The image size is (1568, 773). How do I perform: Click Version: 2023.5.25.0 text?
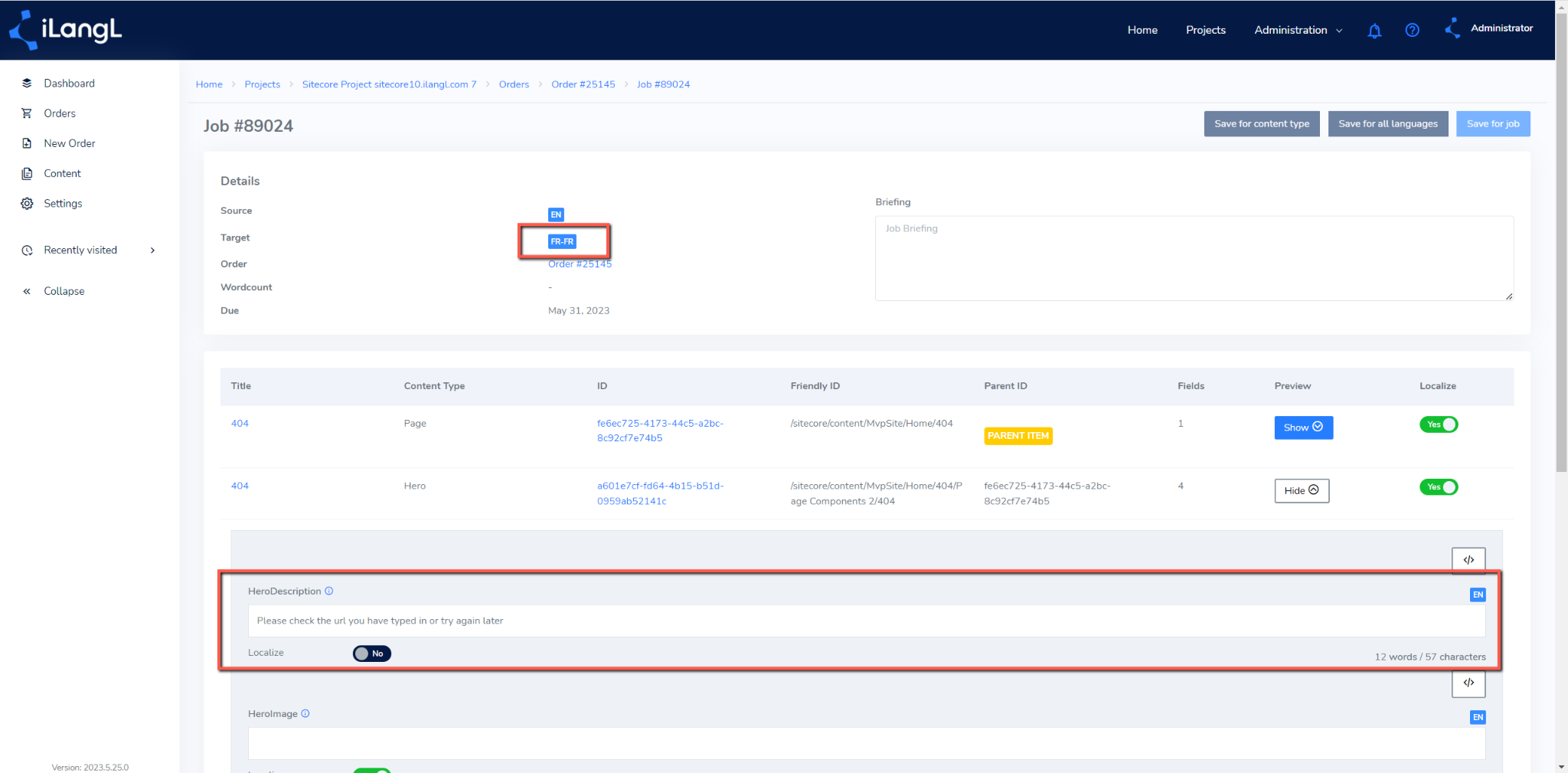coord(90,767)
